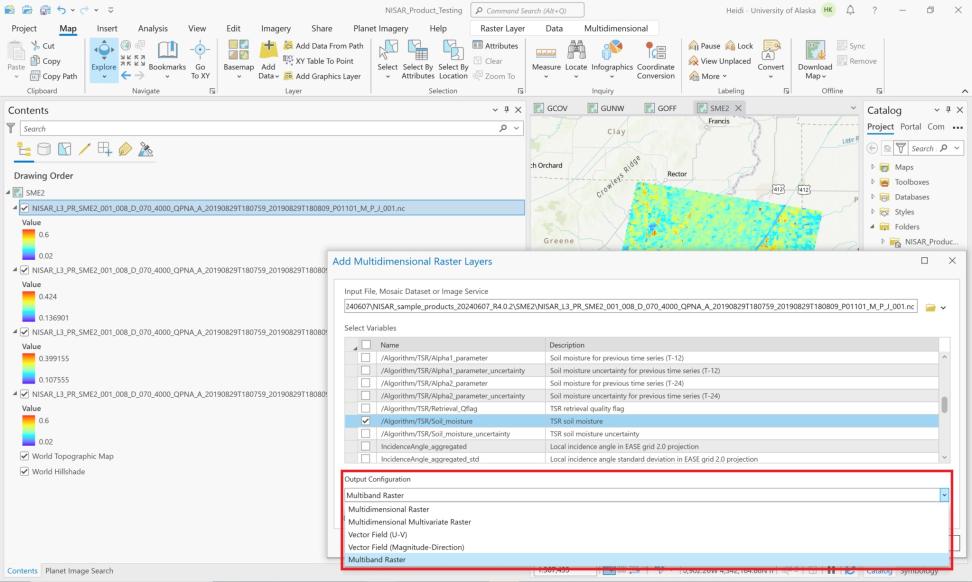Click Add Data From Path
The height and width of the screenshot is (582, 972).
(x=324, y=46)
